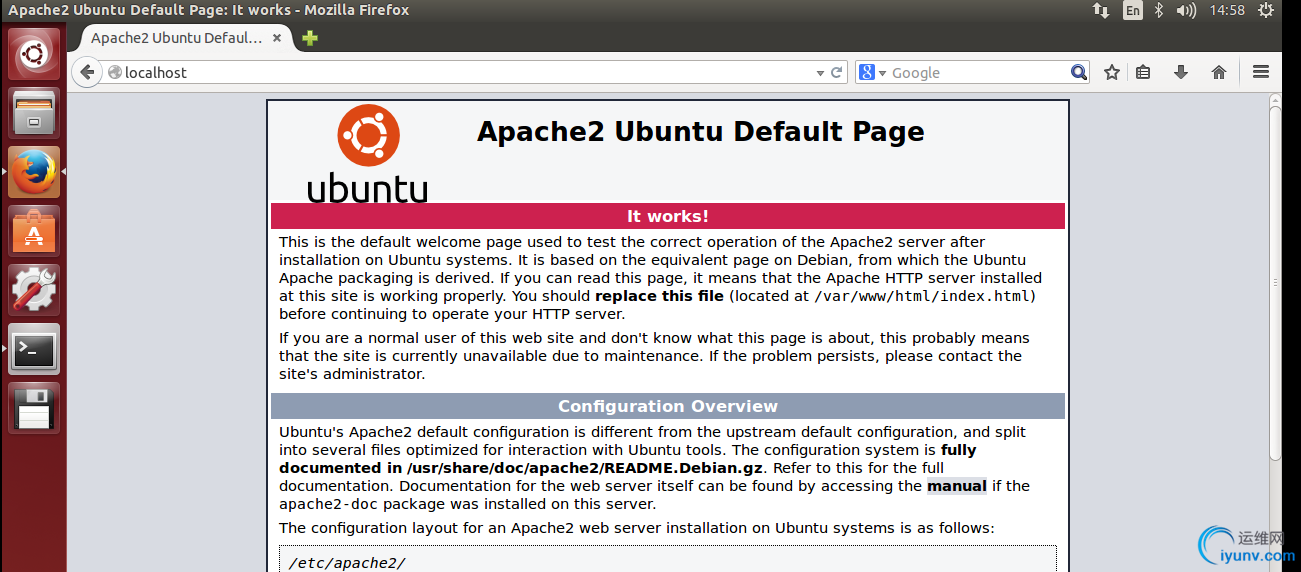Click into the Google search field
Viewport: 1301px width, 572px height.
click(979, 72)
